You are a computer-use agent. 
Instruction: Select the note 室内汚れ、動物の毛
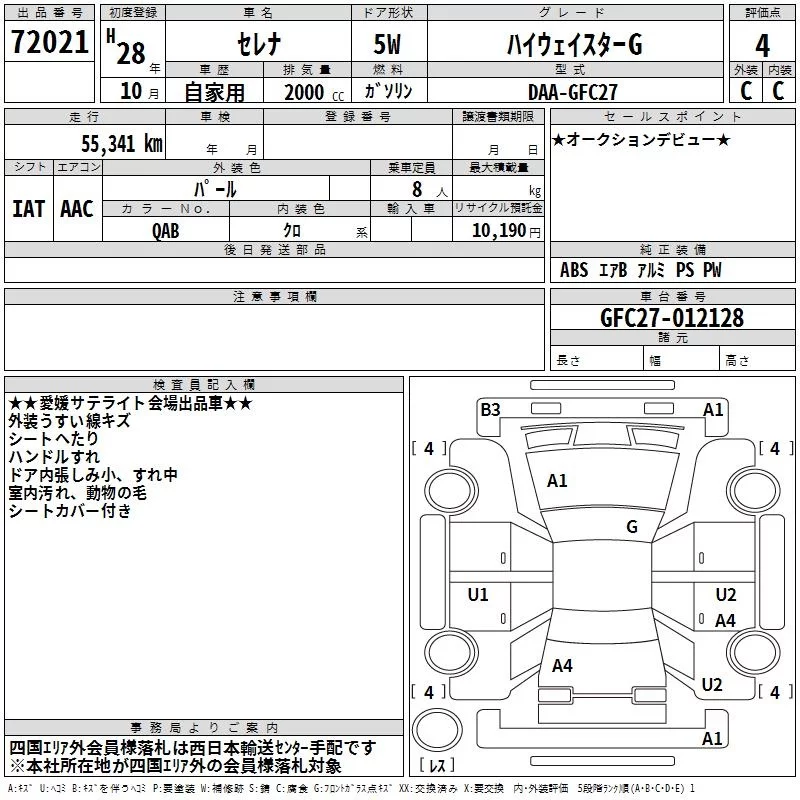[78, 492]
